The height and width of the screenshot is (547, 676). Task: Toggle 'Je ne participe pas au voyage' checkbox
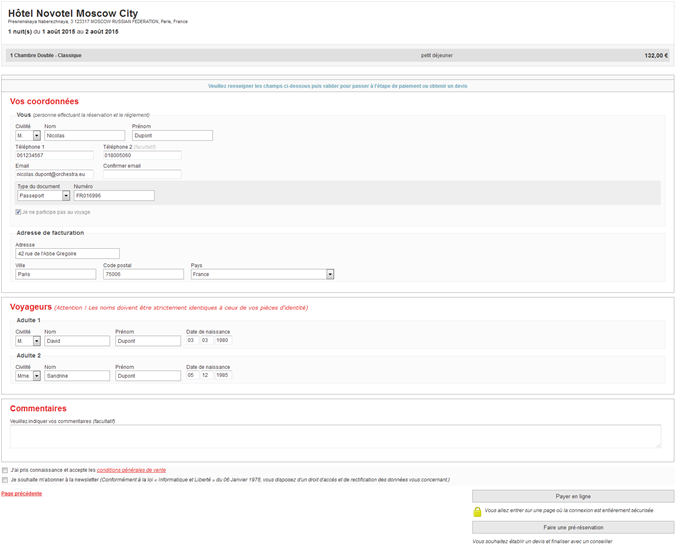click(18, 212)
